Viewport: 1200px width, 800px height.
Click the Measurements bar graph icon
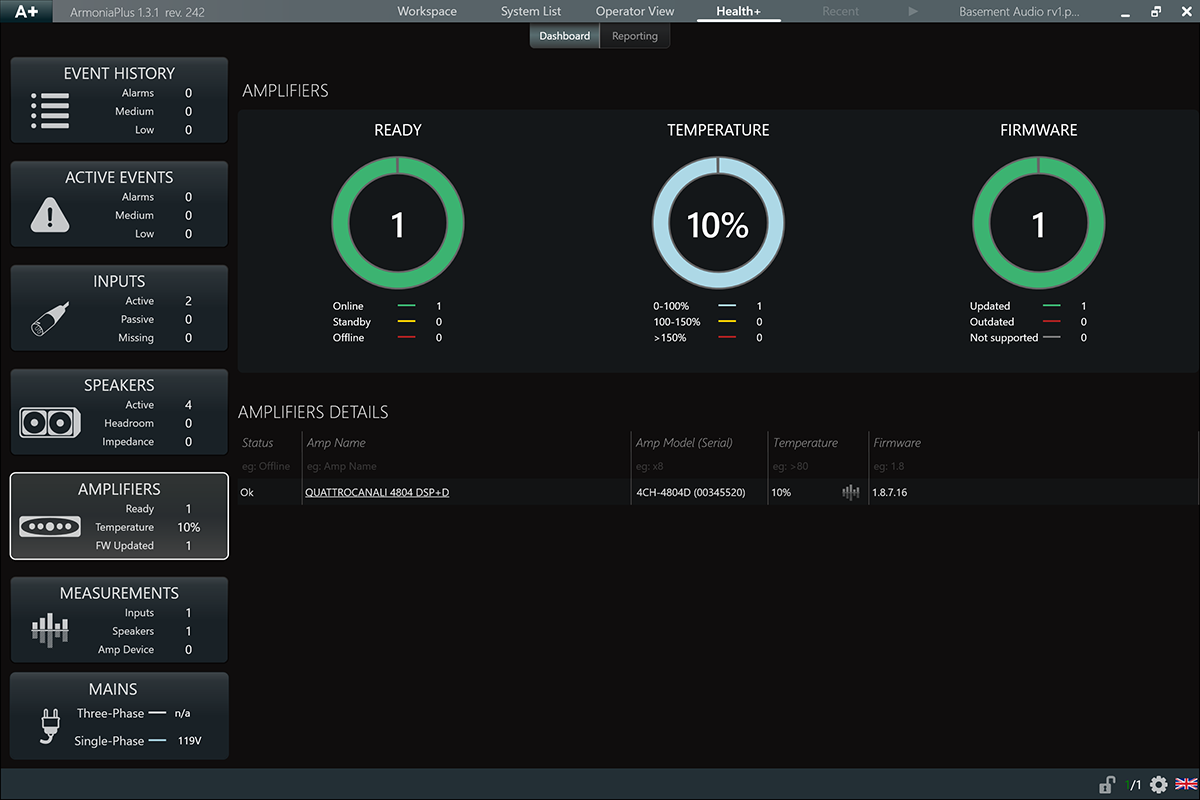tap(50, 630)
